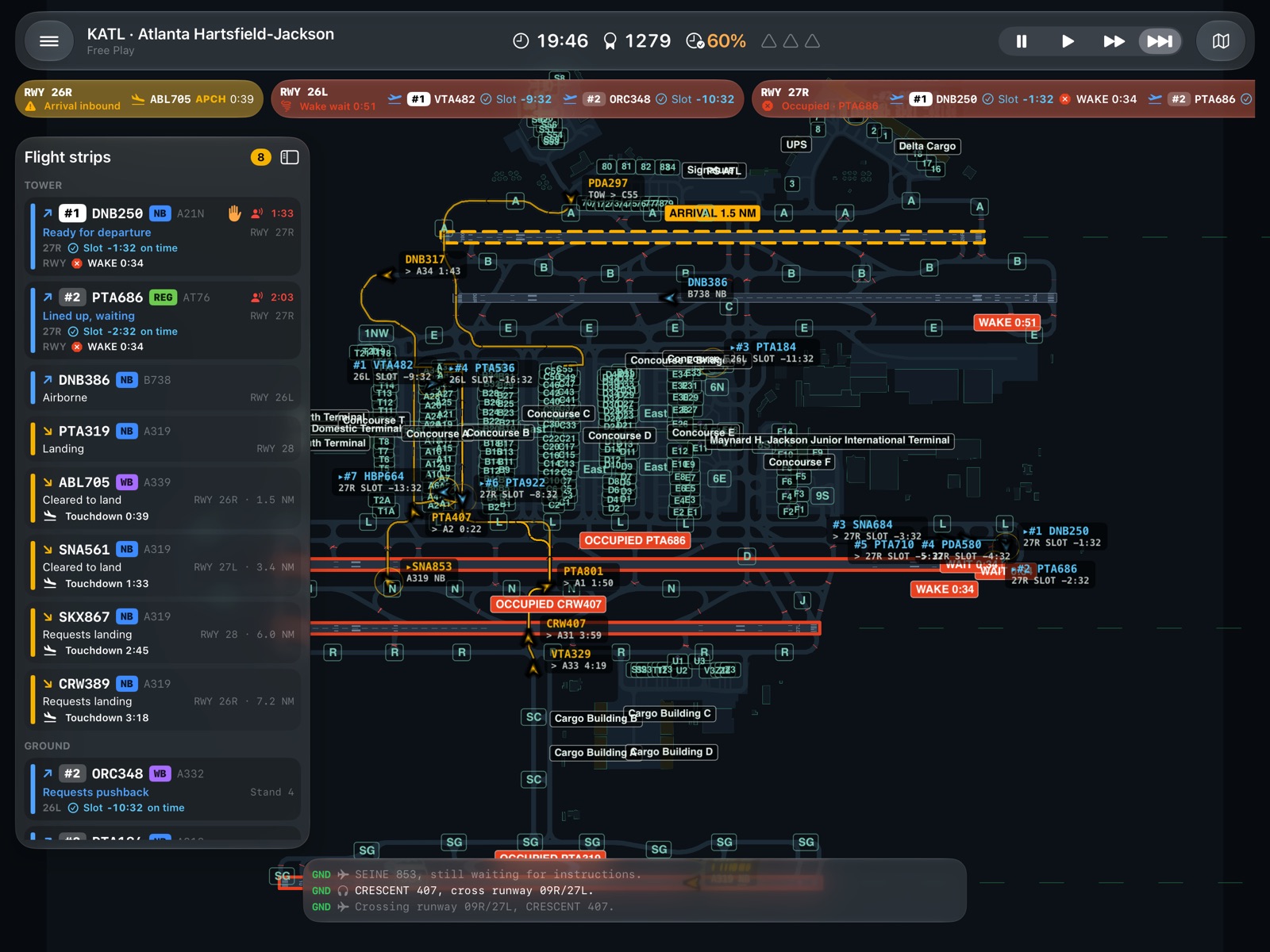
Task: Toggle the flight strips panel layout icon
Action: tap(290, 157)
